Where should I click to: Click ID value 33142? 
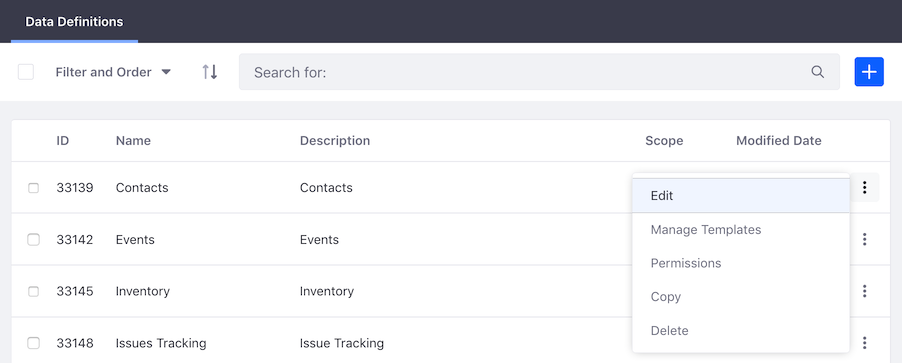point(75,239)
